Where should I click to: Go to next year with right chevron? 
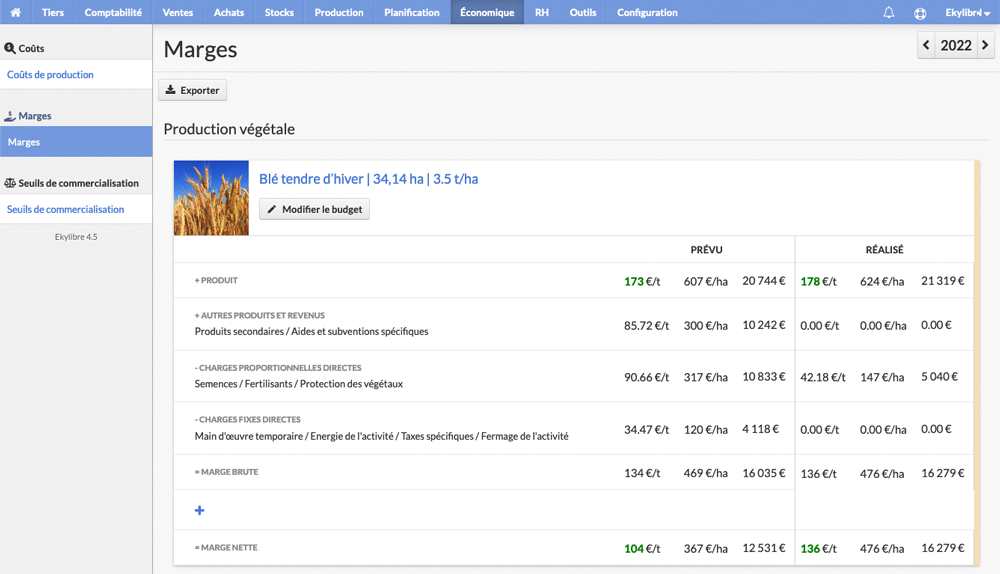(985, 45)
